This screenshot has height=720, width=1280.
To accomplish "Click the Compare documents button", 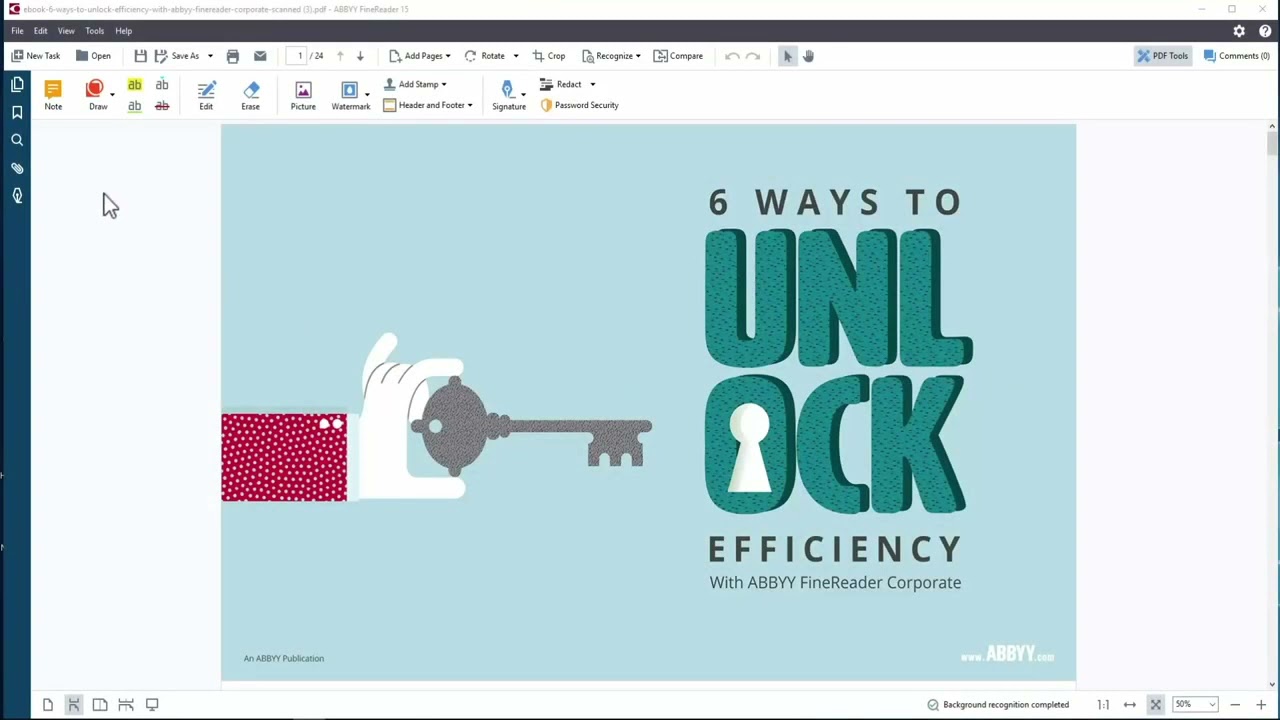I will tap(678, 56).
